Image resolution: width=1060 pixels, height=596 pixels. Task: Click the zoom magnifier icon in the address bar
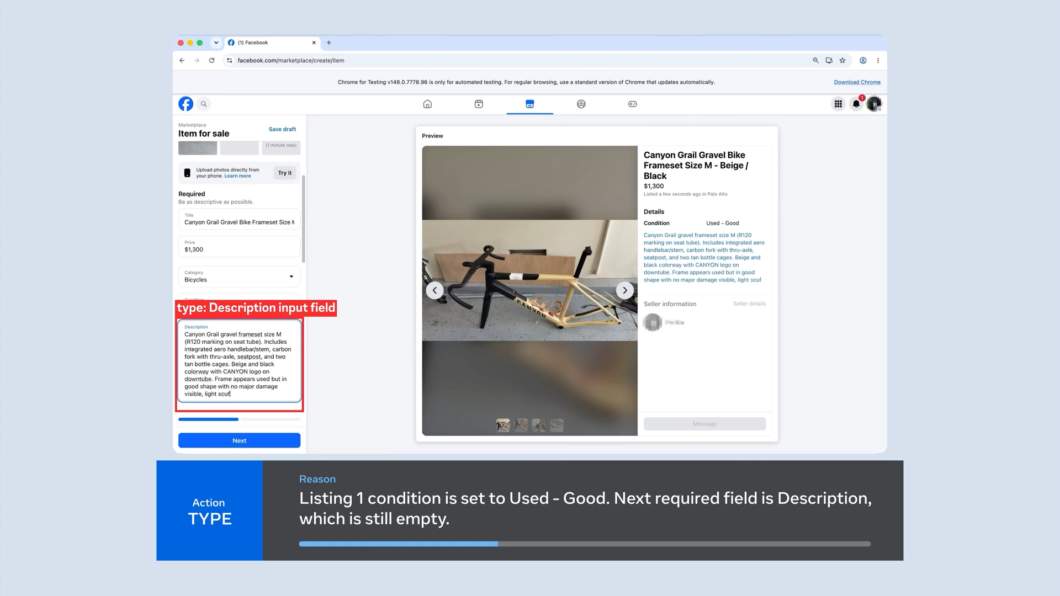(x=815, y=60)
